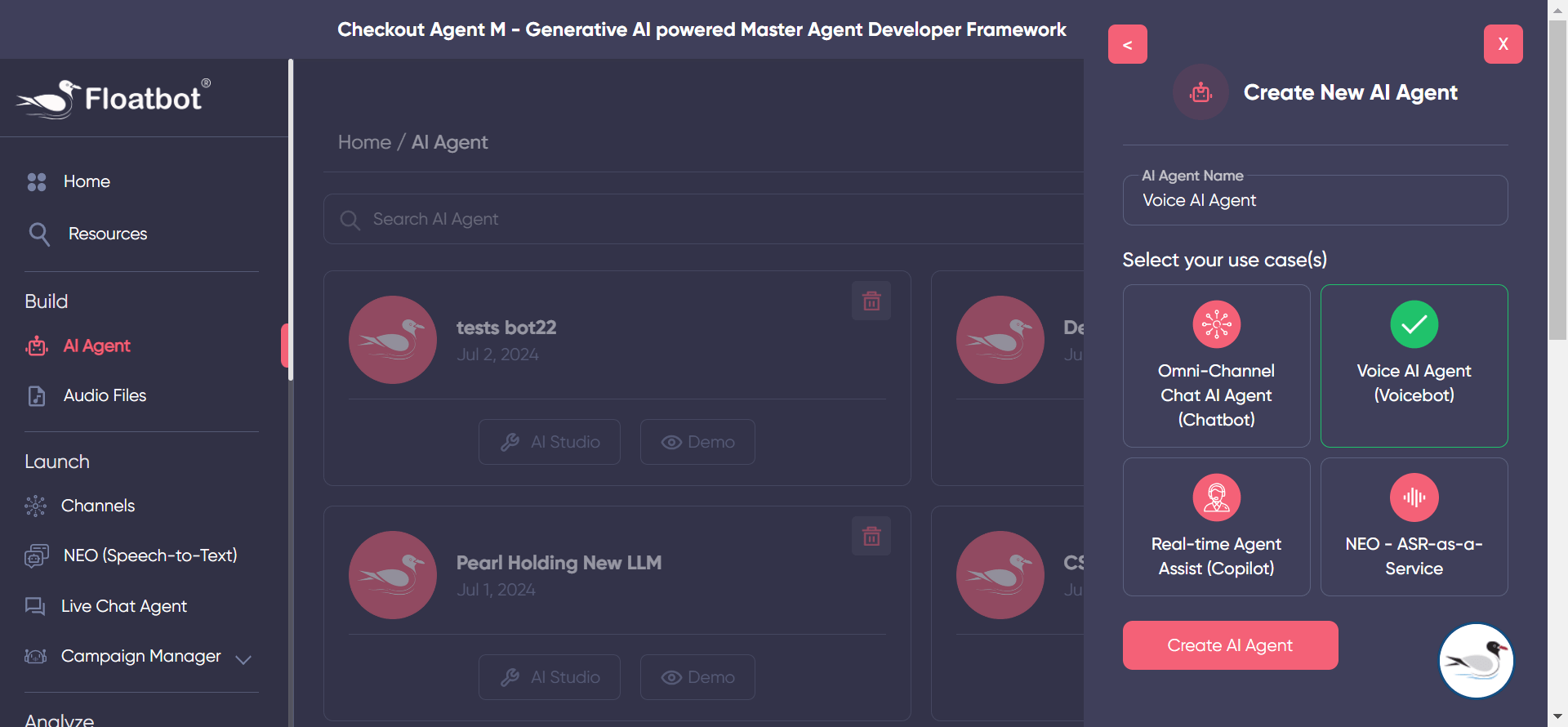Viewport: 1568px width, 727px height.
Task: Click the Omni-Channel chatbot network icon
Action: [1217, 324]
